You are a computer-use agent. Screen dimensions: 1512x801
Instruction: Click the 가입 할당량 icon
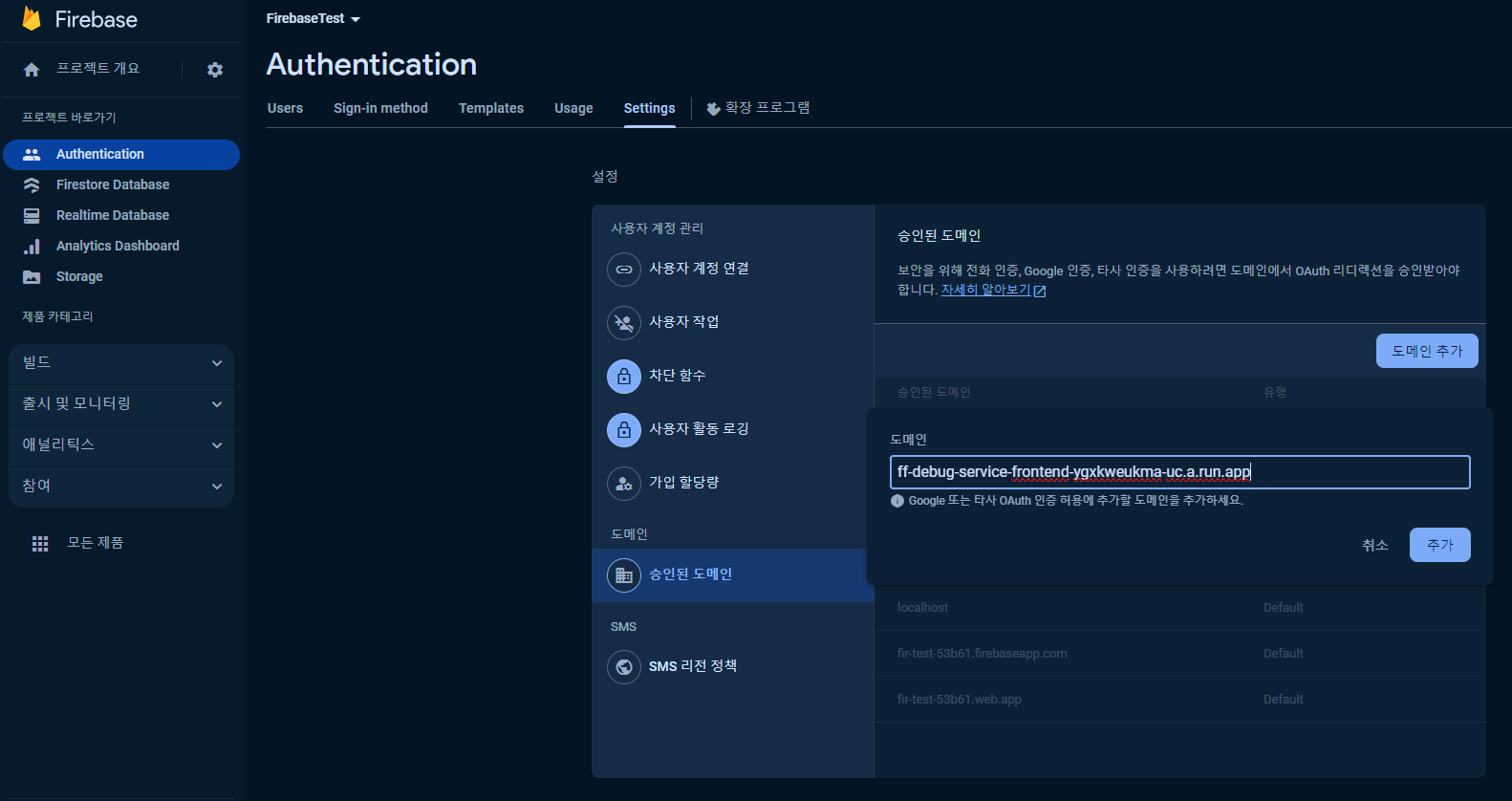click(x=624, y=484)
